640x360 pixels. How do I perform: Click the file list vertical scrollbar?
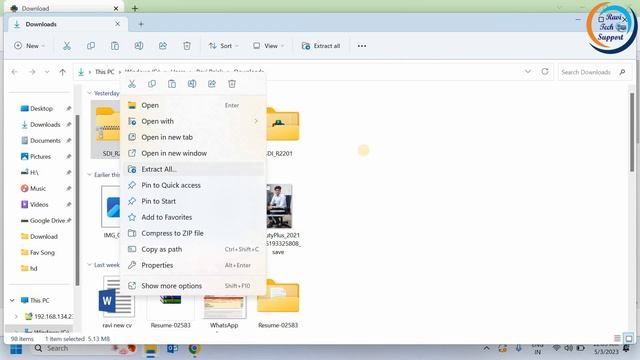(631, 132)
